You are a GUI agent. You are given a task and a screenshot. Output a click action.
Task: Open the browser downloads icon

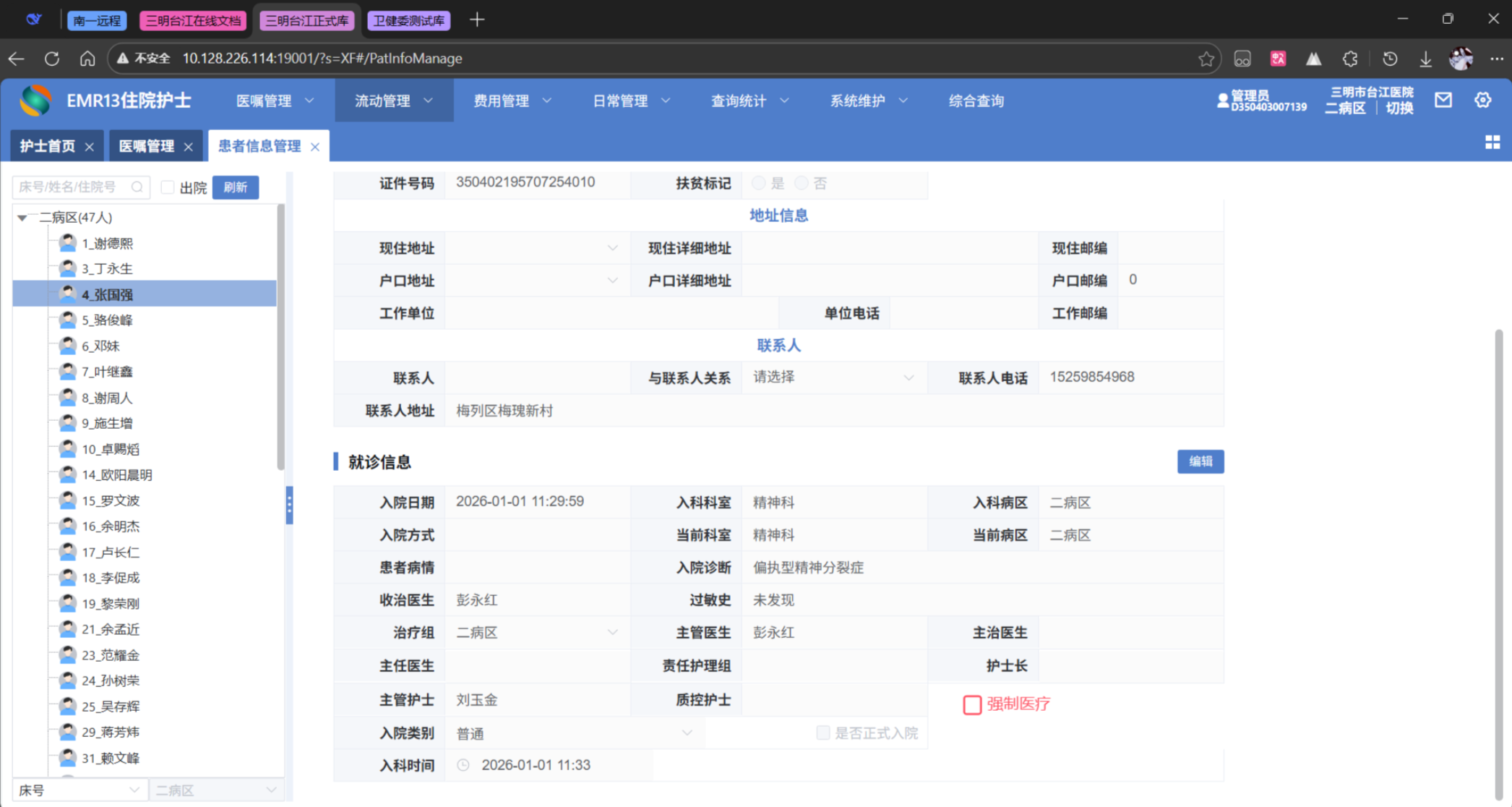pyautogui.click(x=1425, y=59)
